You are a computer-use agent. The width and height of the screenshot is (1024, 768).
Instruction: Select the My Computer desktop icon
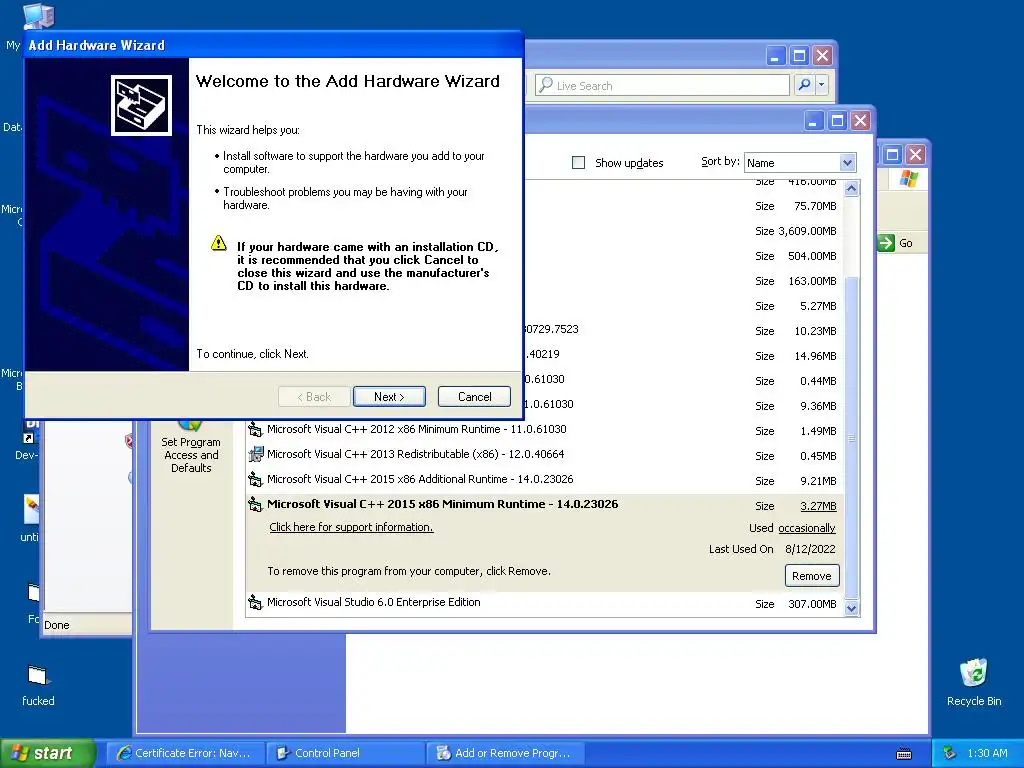pyautogui.click(x=37, y=16)
